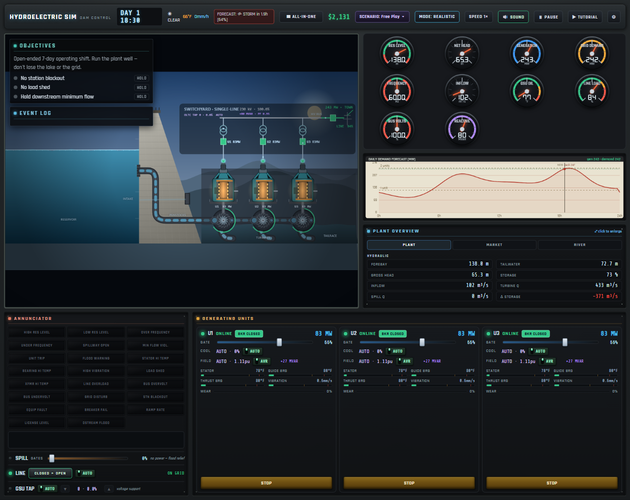This screenshot has height=500, width=630.
Task: Toggle the Sound button
Action: (513, 17)
